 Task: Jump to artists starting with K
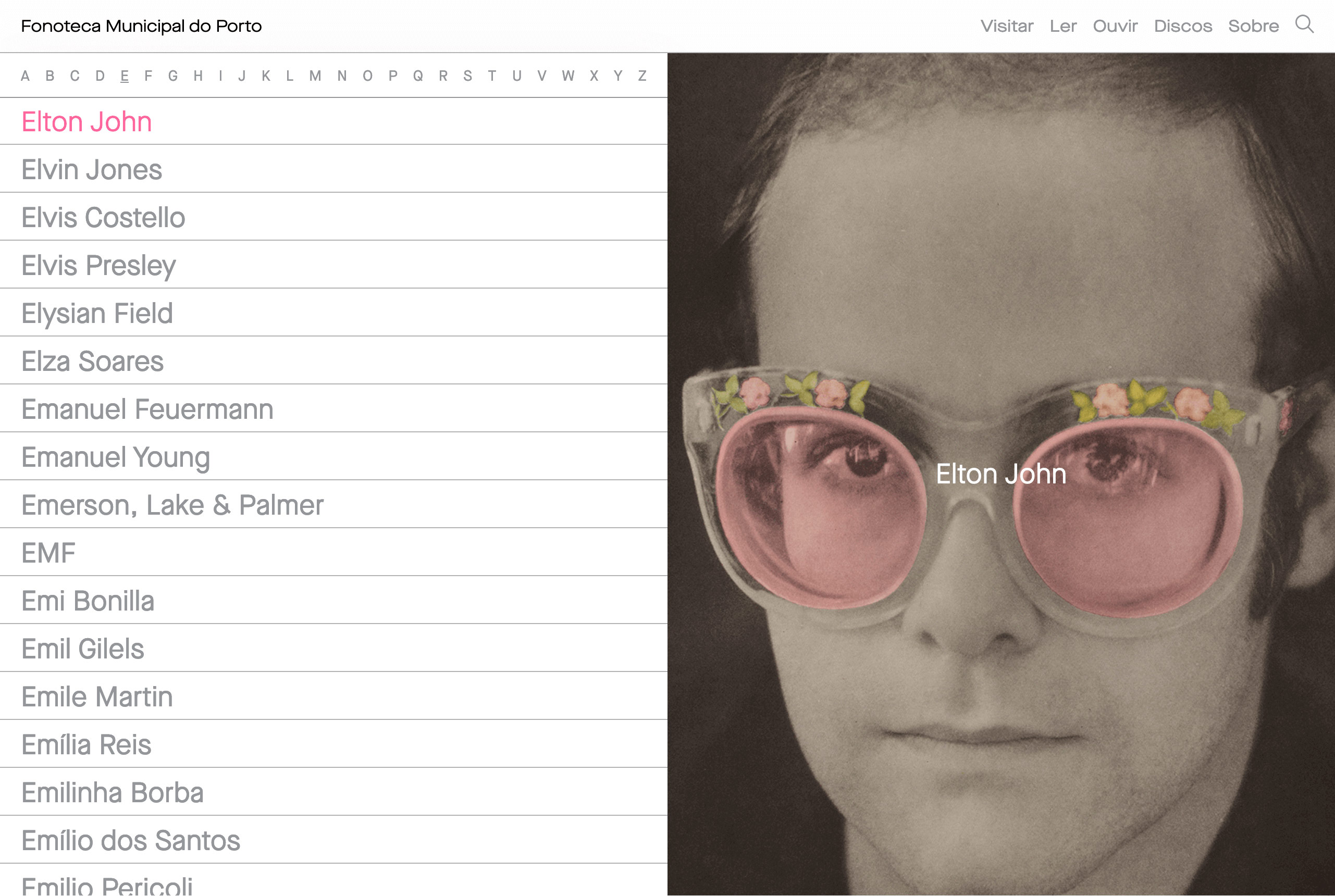266,76
